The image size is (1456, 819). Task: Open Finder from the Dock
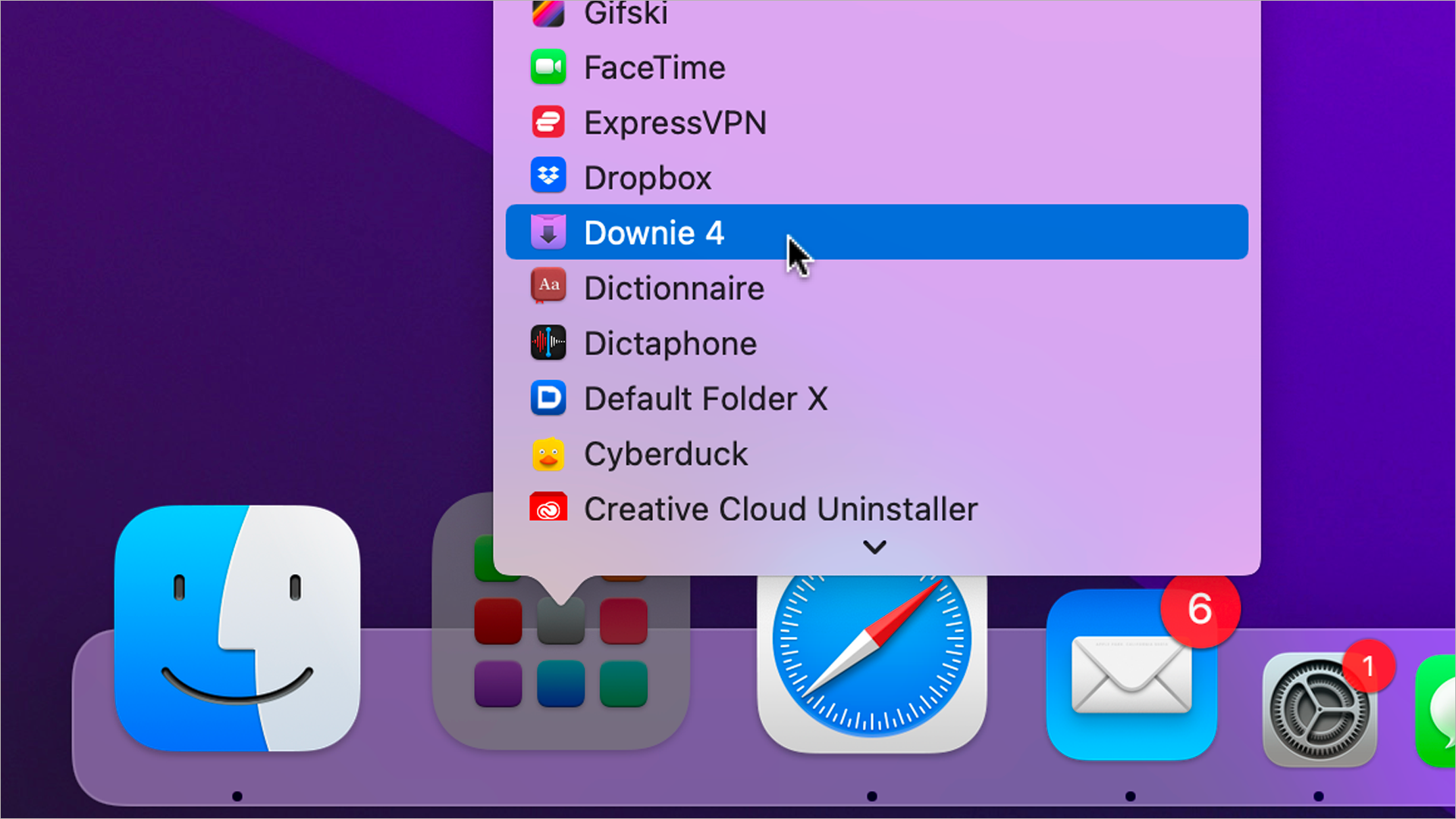tap(237, 629)
